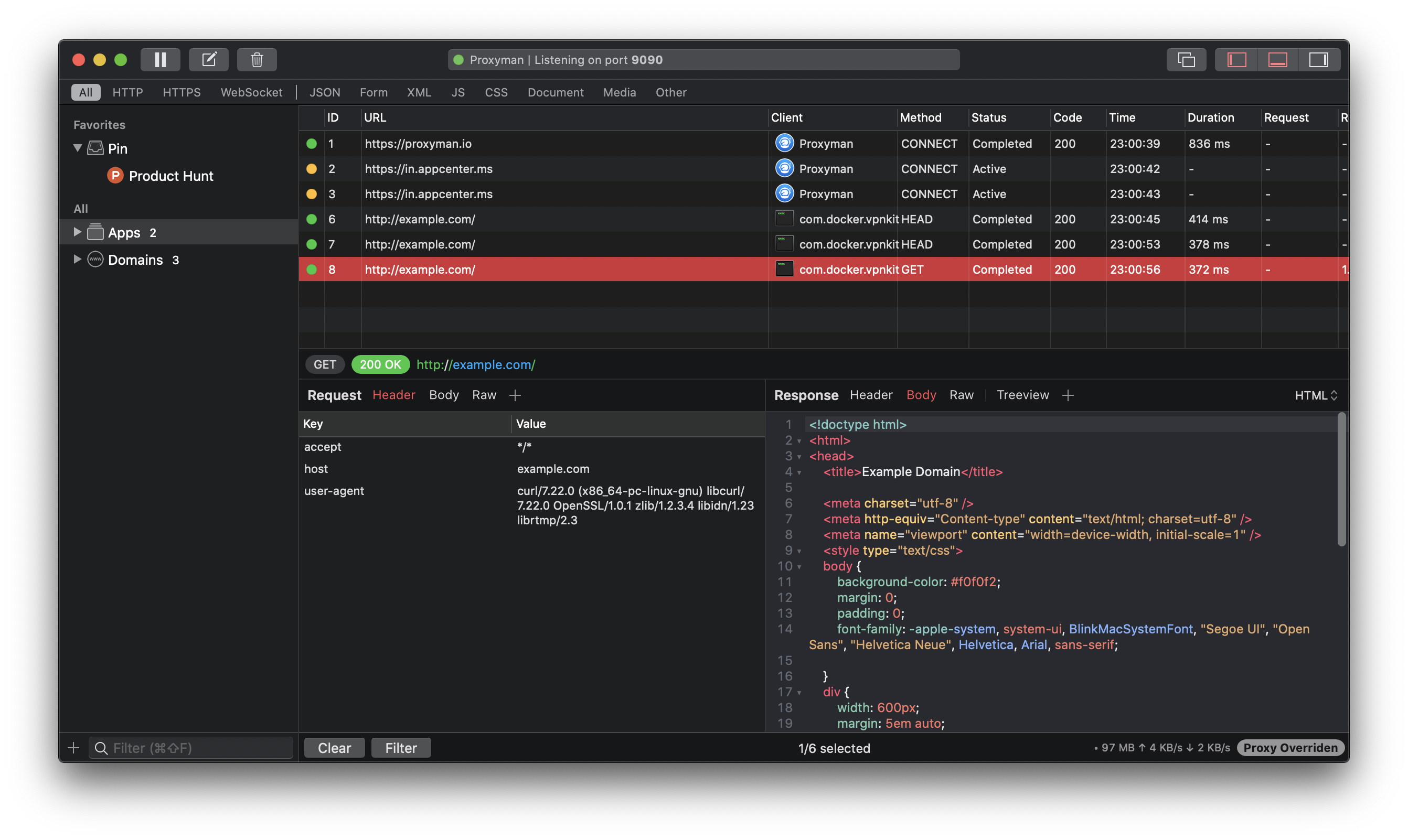
Task: Click the plus icon left of the filter field
Action: tap(73, 748)
